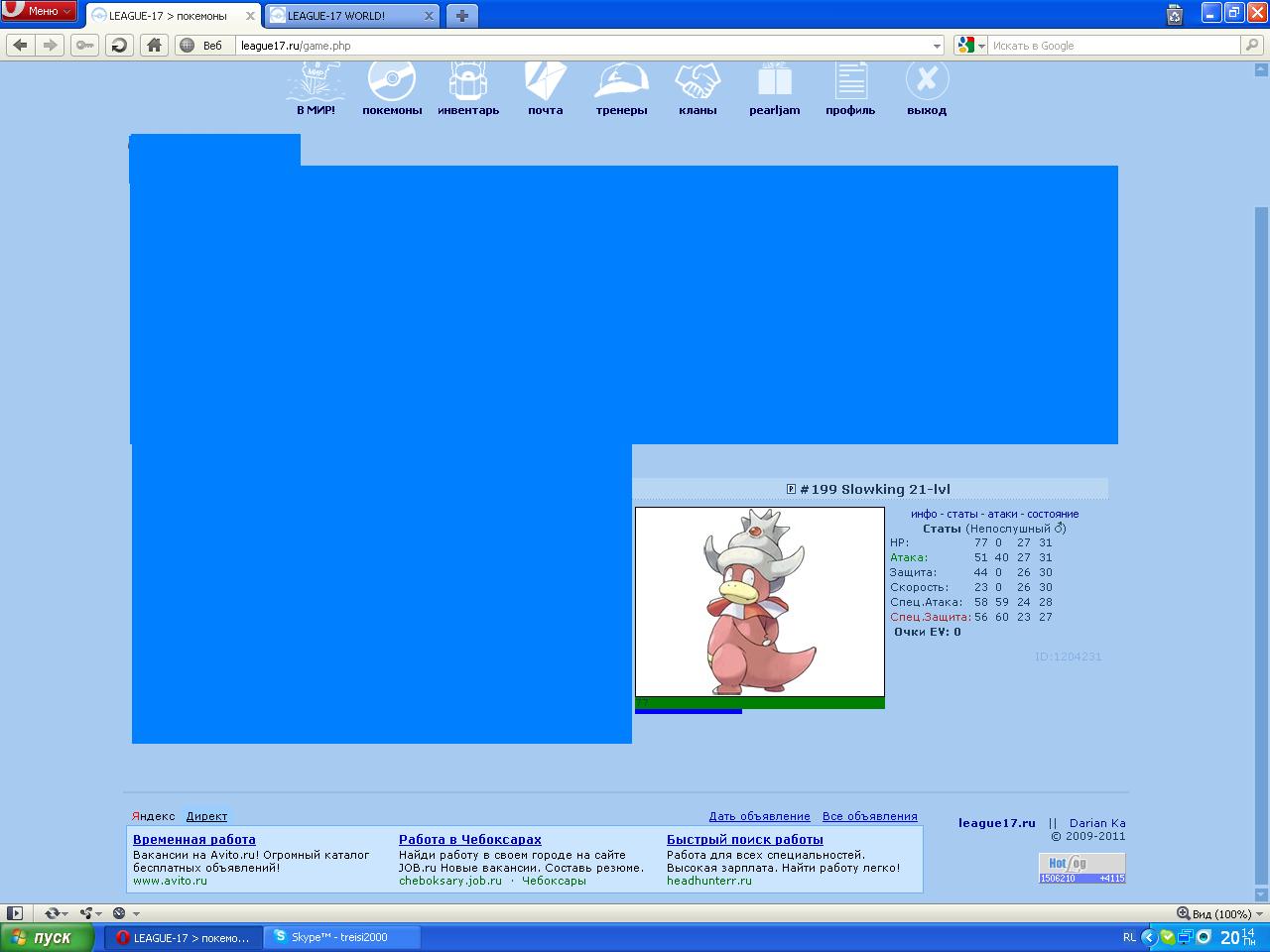Close the "LEAGUE-17 WORLD!" tab
The image size is (1270, 952).
429,16
